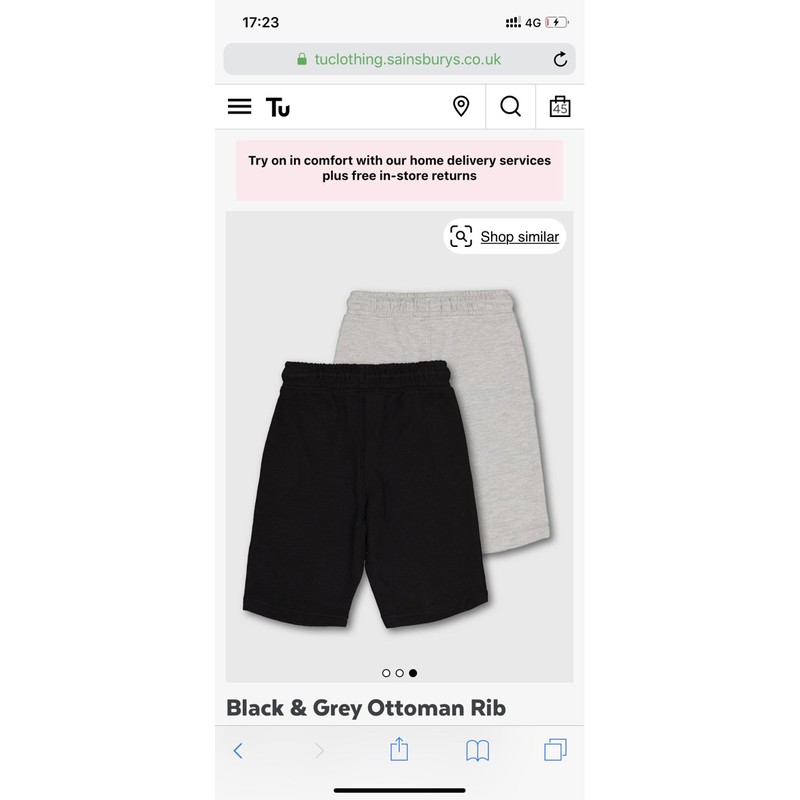
Task: Select third filled carousel dot
Action: pyautogui.click(x=413, y=673)
